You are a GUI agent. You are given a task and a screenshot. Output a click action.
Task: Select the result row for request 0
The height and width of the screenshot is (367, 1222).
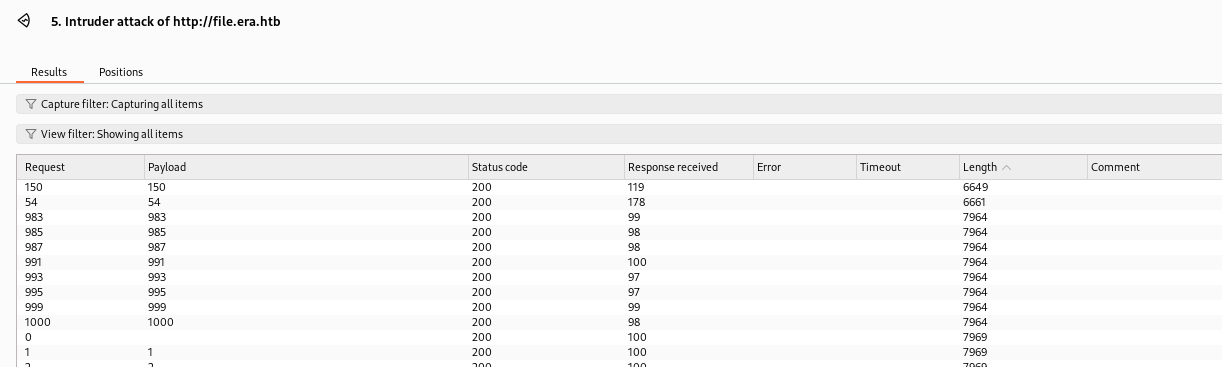pyautogui.click(x=619, y=337)
